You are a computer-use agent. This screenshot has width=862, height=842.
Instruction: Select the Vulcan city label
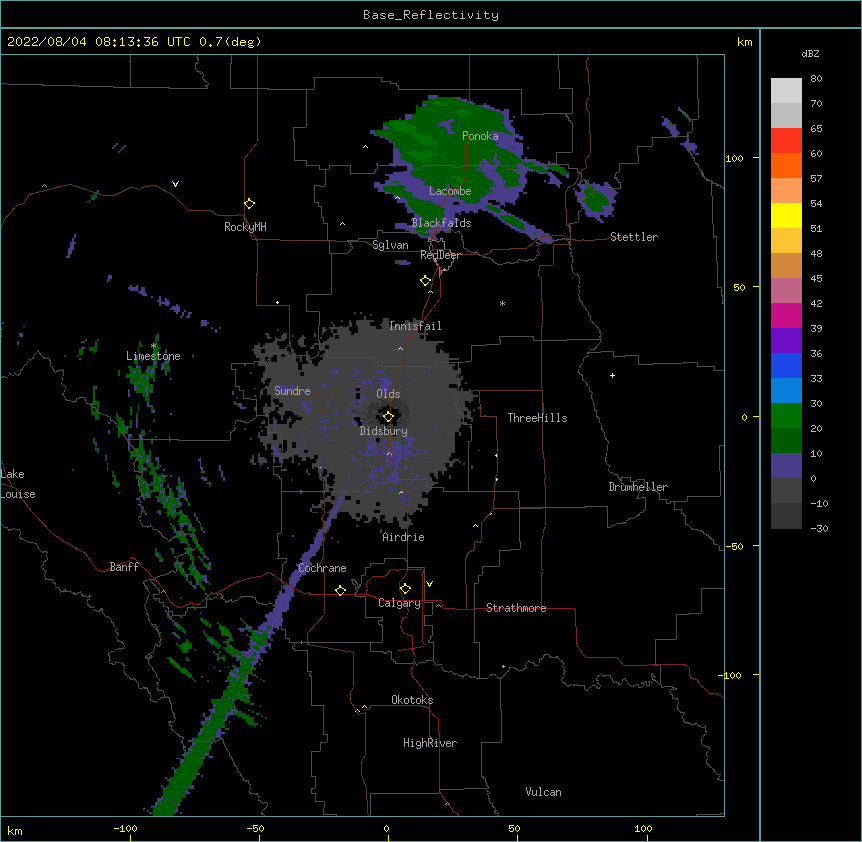(543, 792)
